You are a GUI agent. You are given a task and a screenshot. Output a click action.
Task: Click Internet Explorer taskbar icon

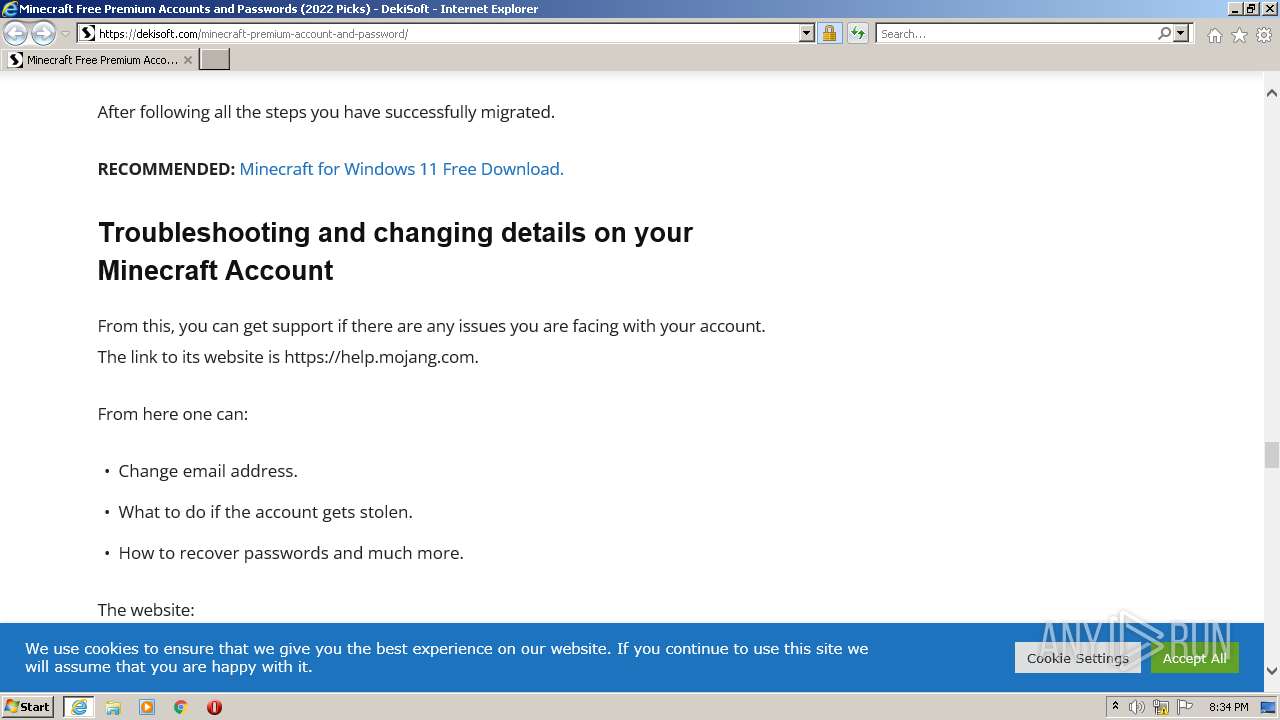click(79, 707)
